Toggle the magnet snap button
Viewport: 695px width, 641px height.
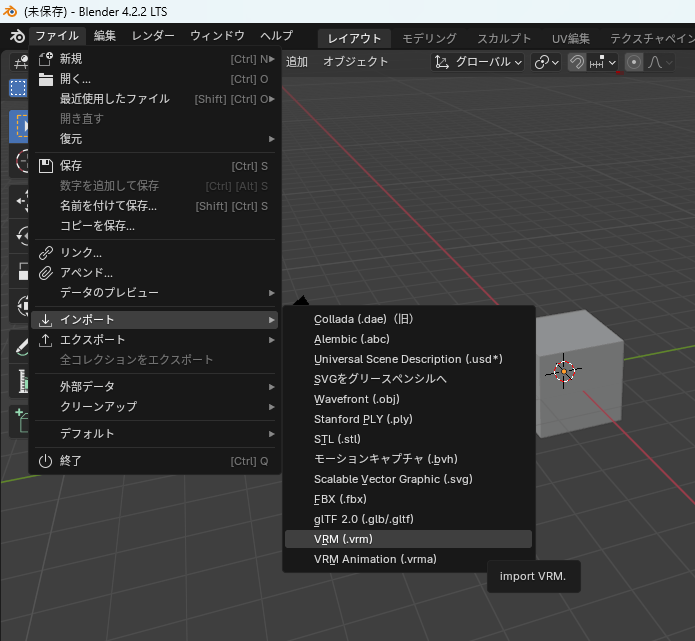coord(577,62)
